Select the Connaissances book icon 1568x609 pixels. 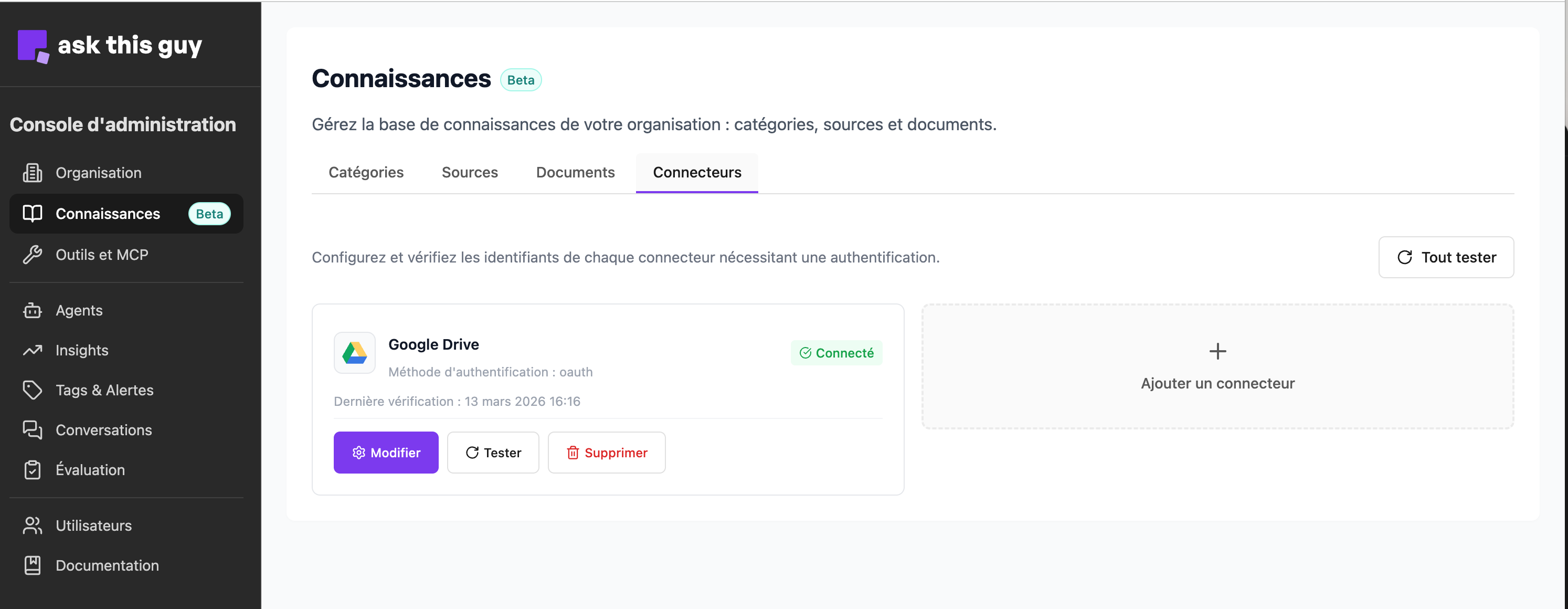[32, 213]
